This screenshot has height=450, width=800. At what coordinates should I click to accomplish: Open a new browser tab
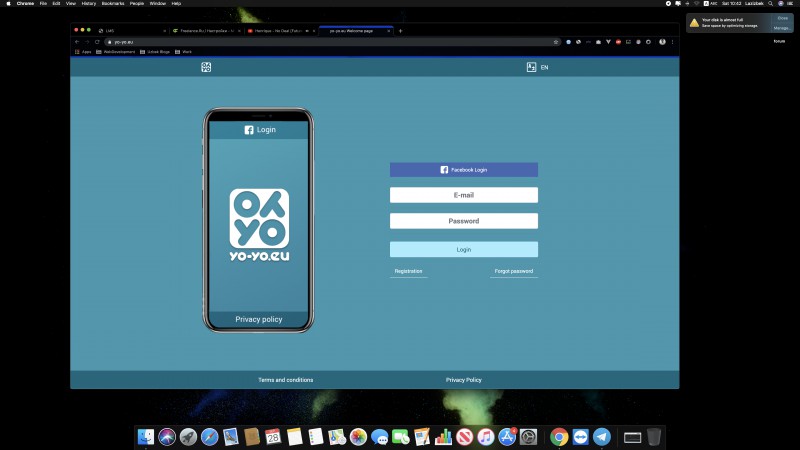click(x=400, y=31)
